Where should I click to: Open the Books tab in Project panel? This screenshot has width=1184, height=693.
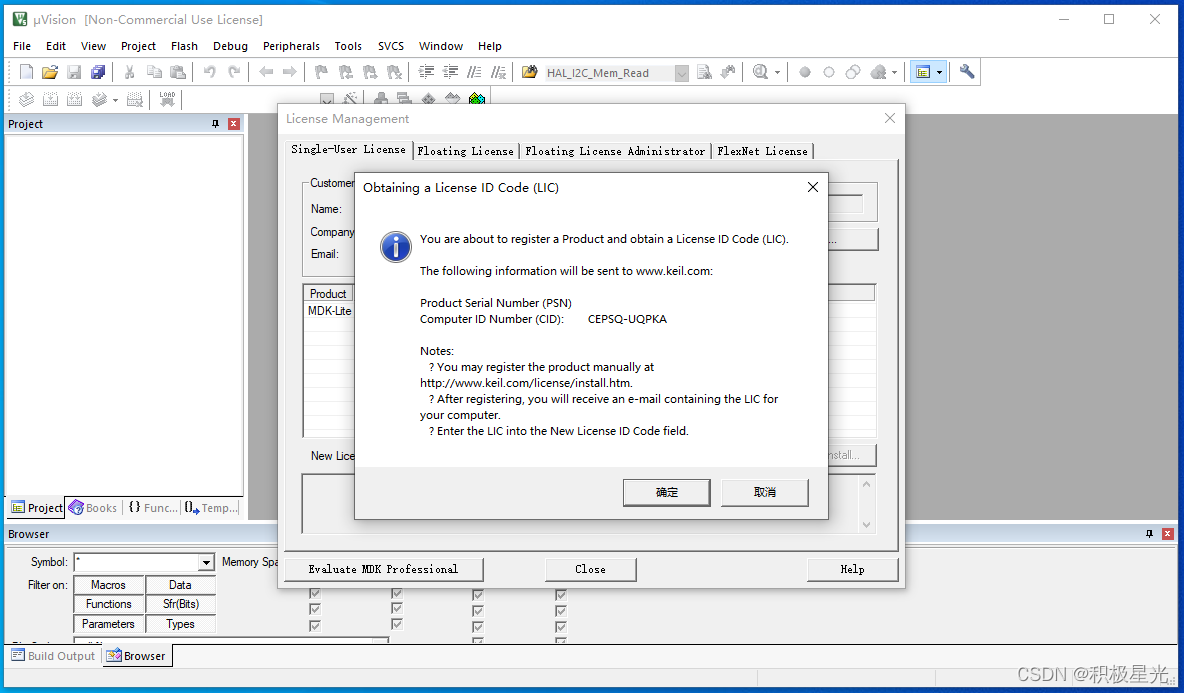[x=93, y=508]
